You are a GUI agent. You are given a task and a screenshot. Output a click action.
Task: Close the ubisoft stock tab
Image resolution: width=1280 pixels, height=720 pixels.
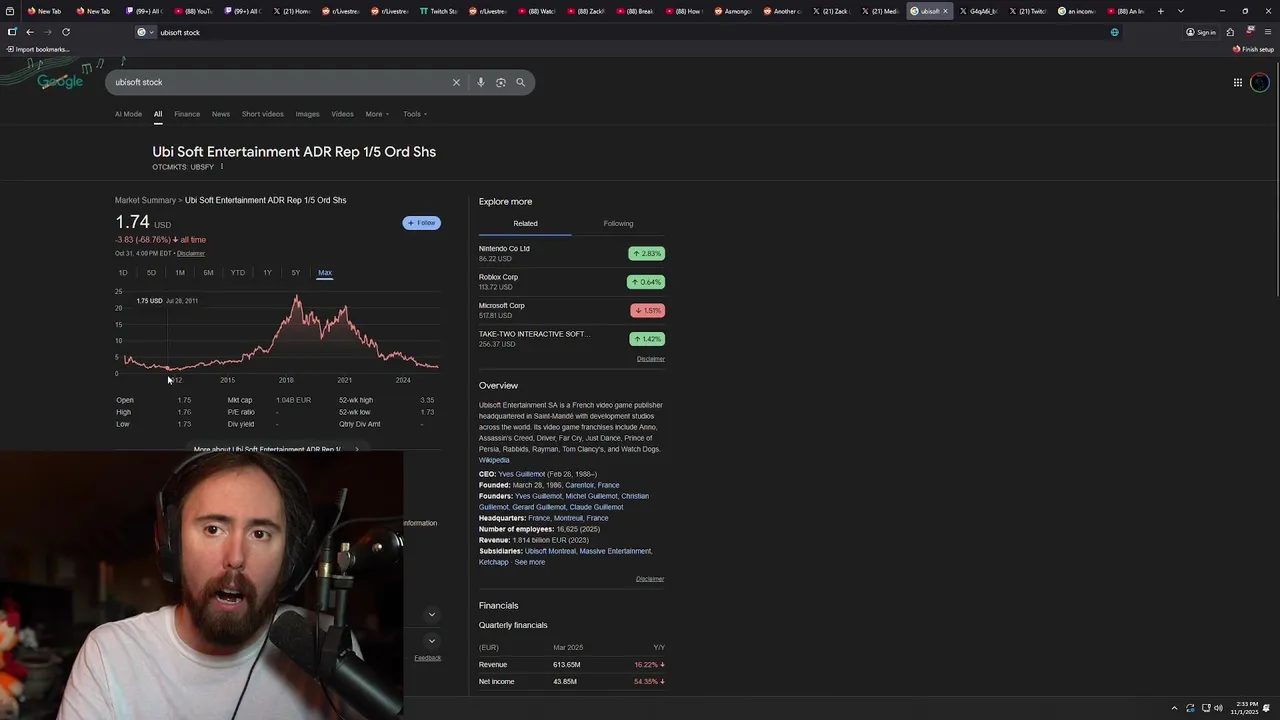pyautogui.click(x=945, y=11)
